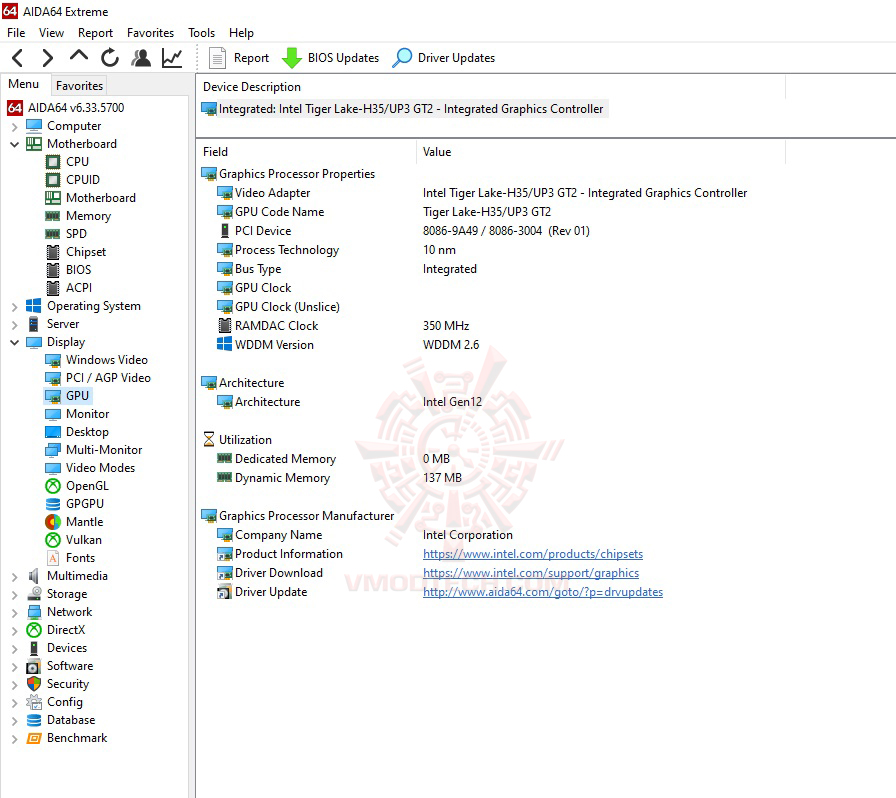896x798 pixels.
Task: Open the graph chart toolbar icon
Action: click(172, 58)
